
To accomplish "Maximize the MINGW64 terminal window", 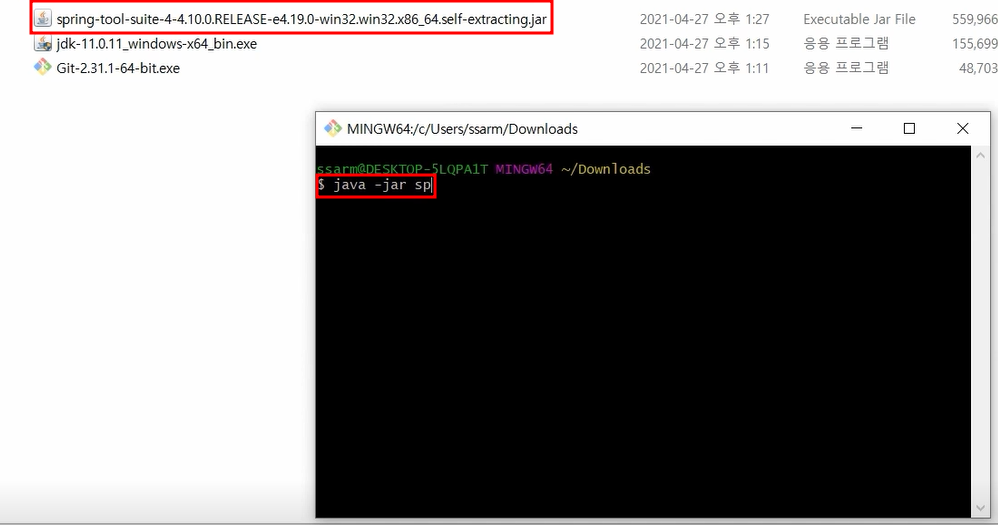I will pyautogui.click(x=910, y=129).
